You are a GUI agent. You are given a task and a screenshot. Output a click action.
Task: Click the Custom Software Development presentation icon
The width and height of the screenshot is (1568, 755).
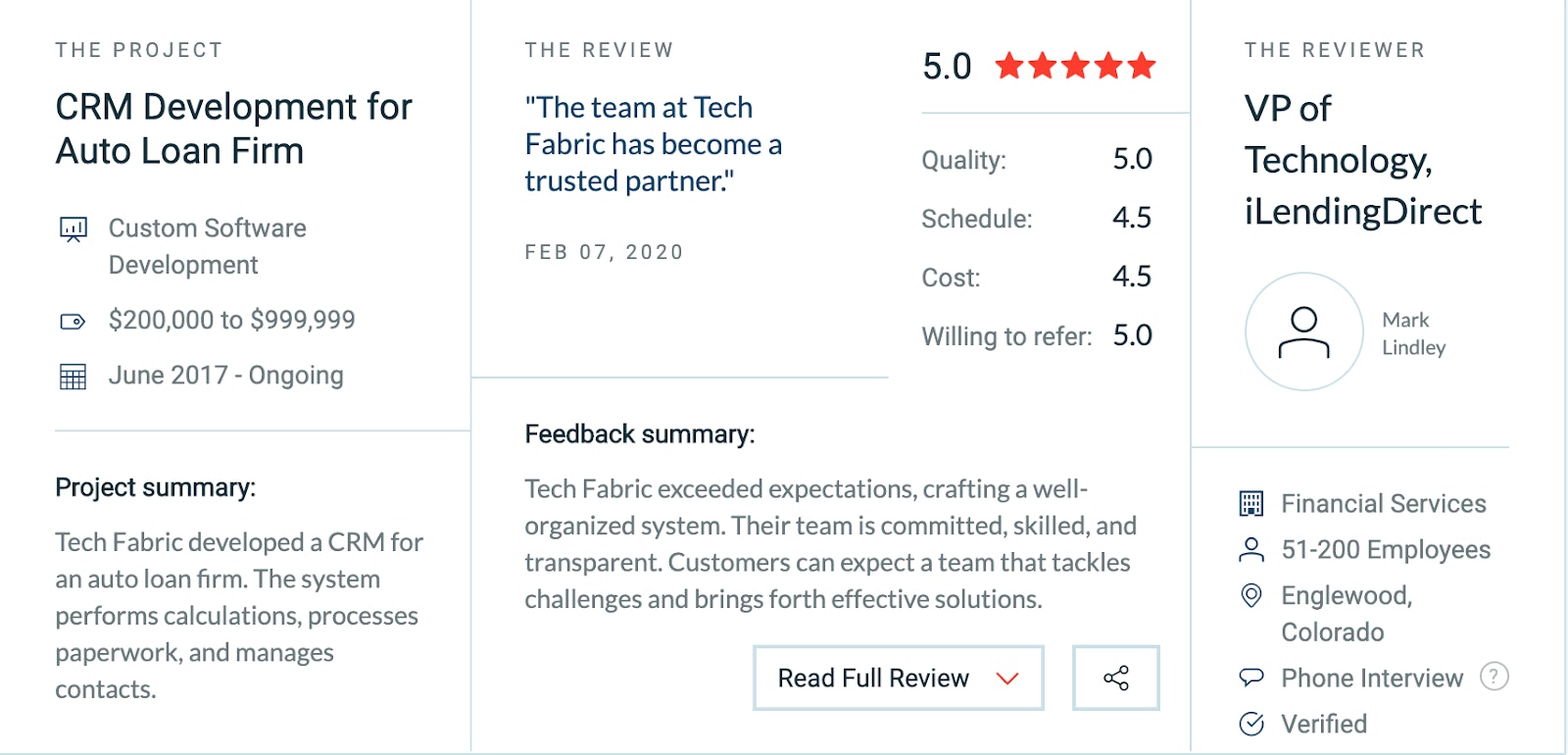point(73,229)
